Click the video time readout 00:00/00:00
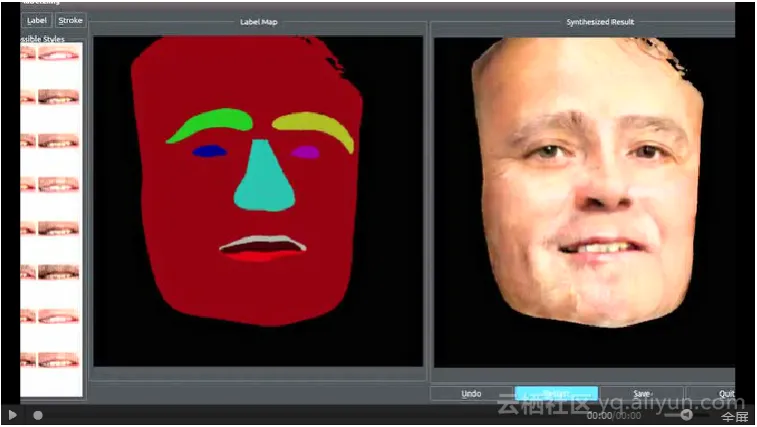757x427 pixels. (614, 416)
